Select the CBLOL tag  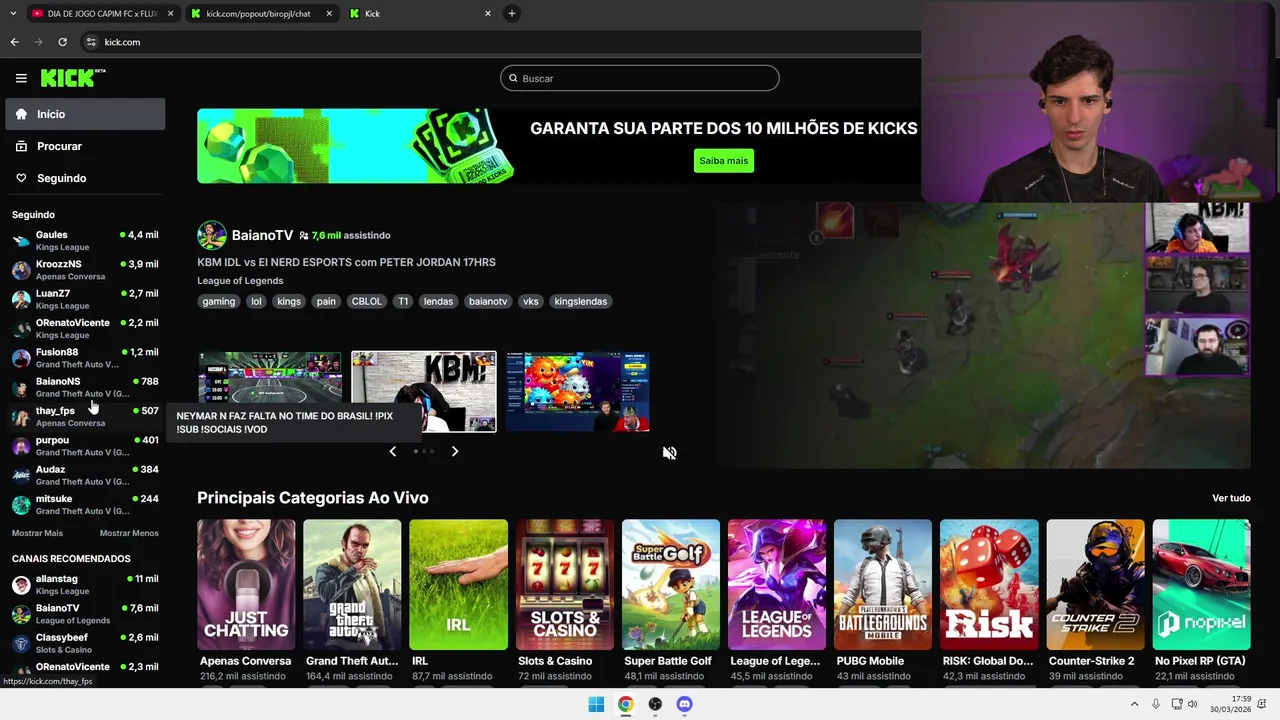366,301
